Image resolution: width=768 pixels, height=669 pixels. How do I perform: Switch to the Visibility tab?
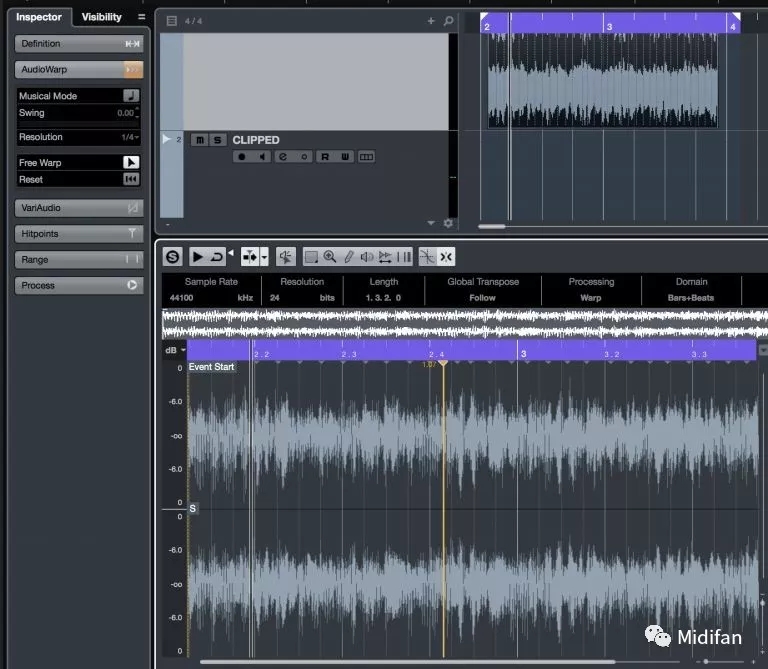(101, 17)
